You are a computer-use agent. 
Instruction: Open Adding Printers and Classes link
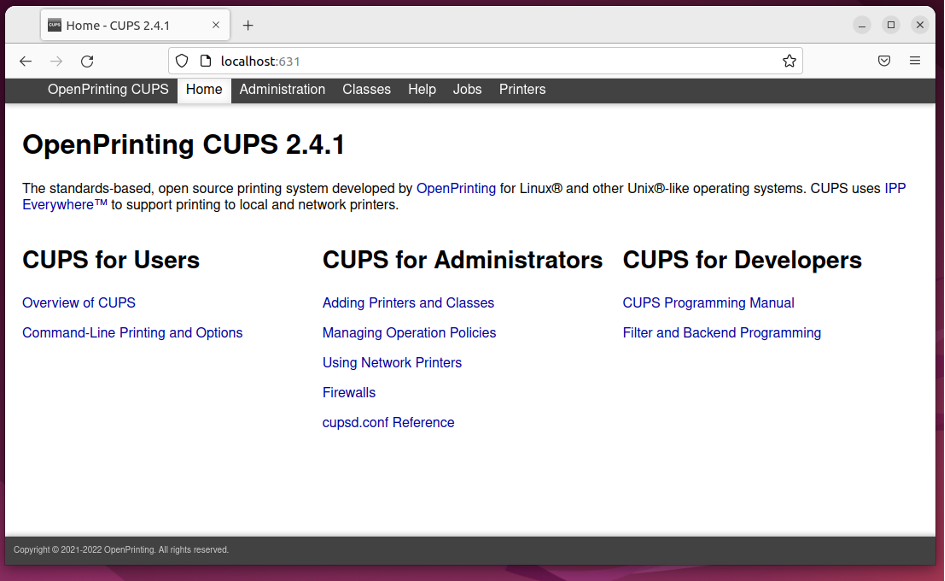coord(408,303)
